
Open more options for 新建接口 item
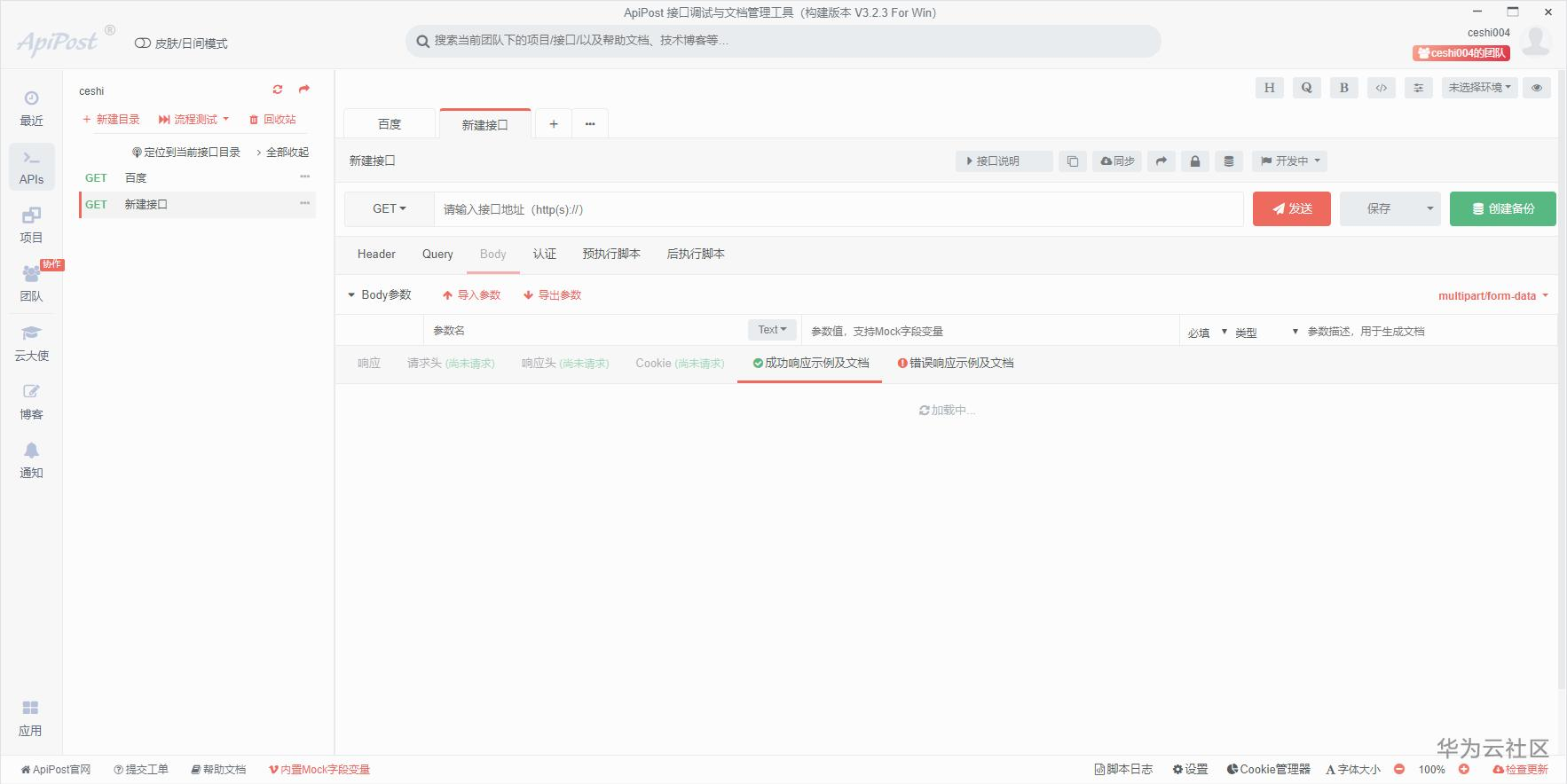(x=305, y=203)
